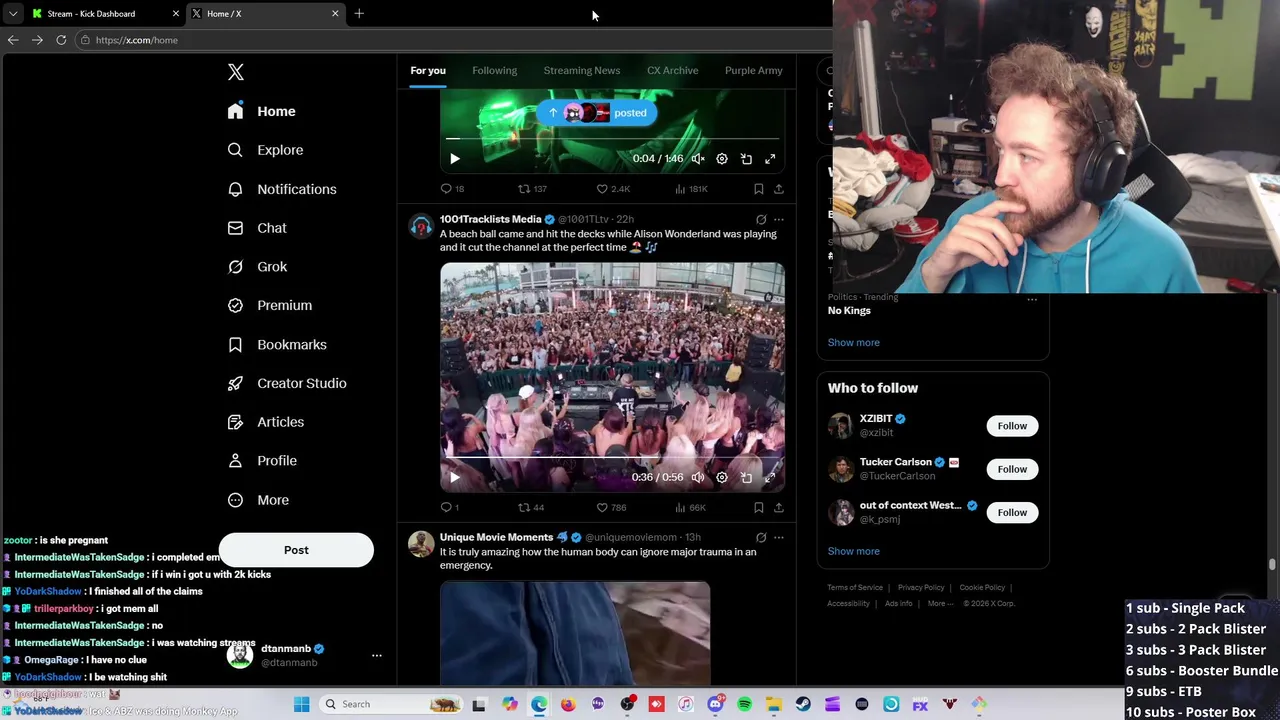This screenshot has width=1280, height=720.
Task: Open a new browser tab
Action: click(359, 14)
